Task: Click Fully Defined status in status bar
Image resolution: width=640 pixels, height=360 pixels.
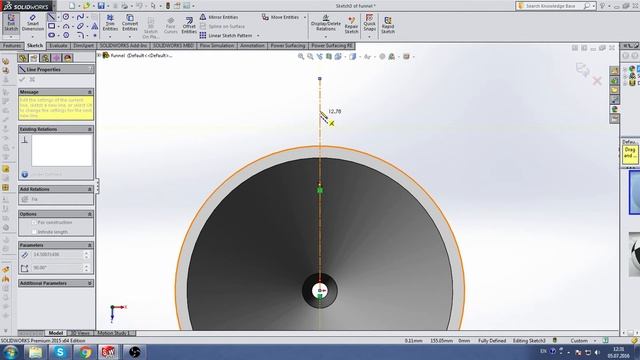Action: pos(492,340)
